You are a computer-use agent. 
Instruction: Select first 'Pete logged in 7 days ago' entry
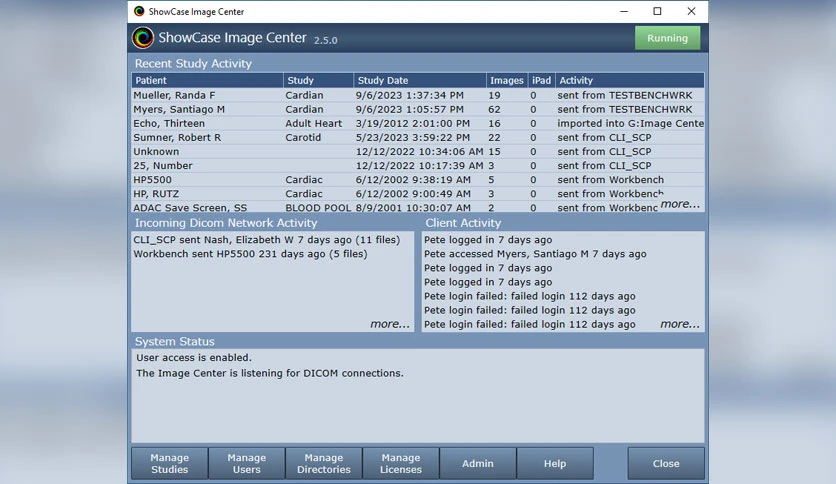click(488, 240)
